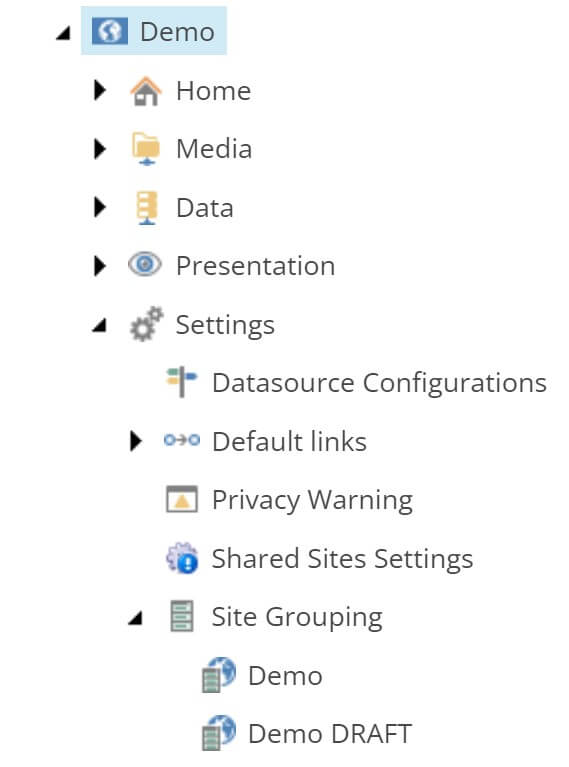Click the chain icon for Default links
Viewport: 569px width, 767px height.
(182, 440)
